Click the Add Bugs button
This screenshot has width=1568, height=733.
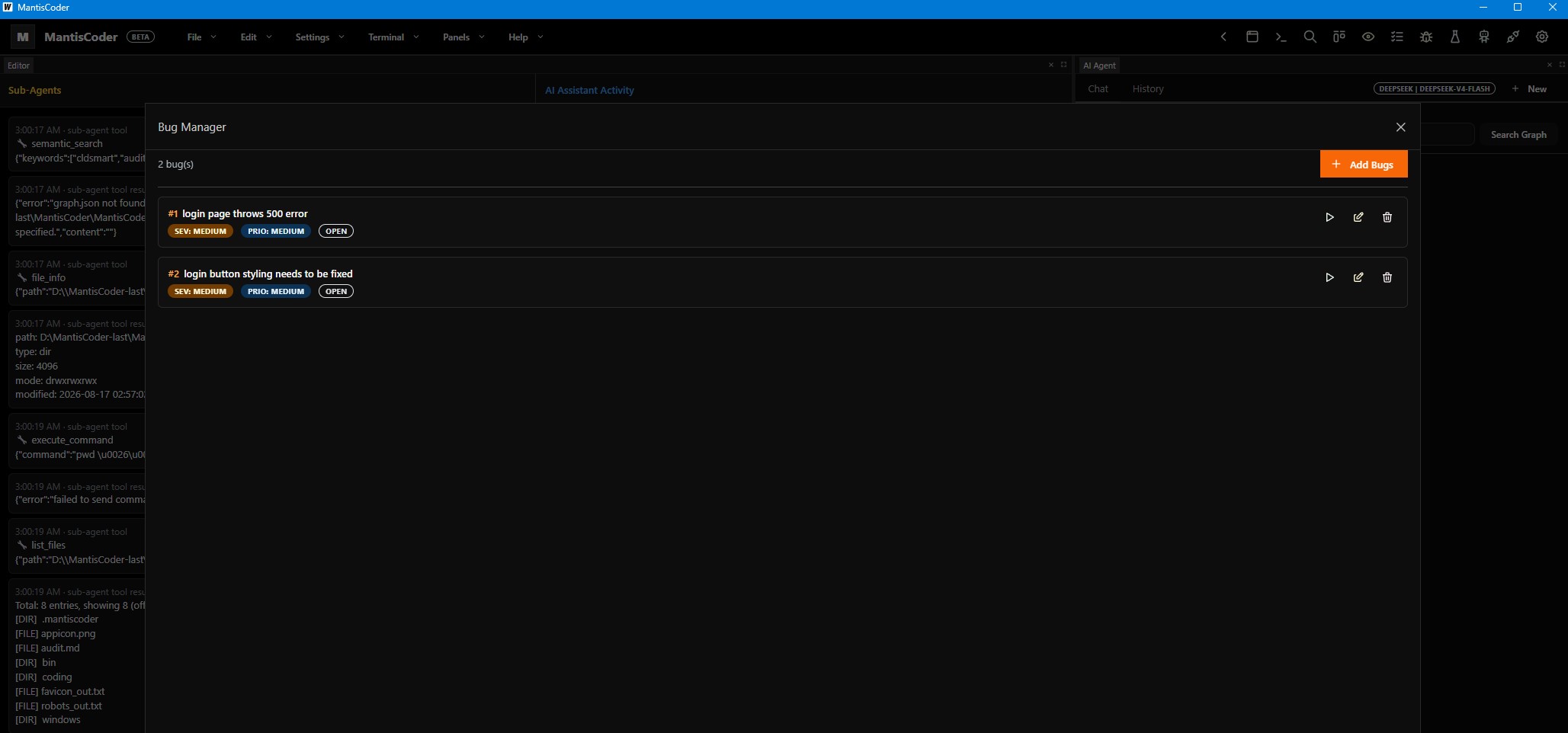(1364, 165)
